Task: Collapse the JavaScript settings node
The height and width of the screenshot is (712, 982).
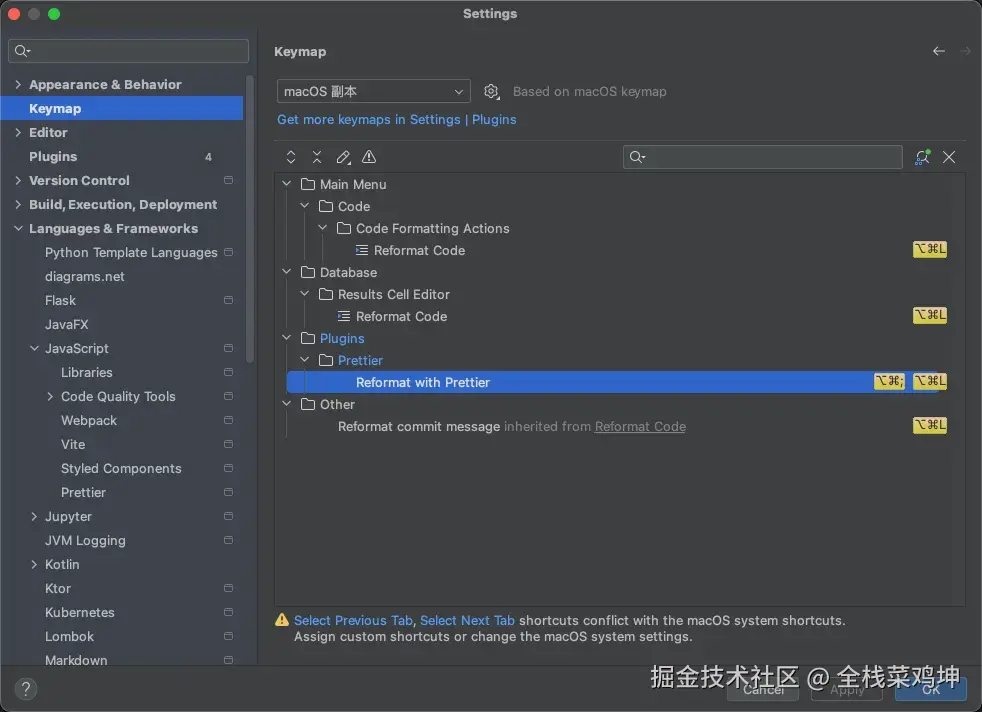Action: [34, 349]
